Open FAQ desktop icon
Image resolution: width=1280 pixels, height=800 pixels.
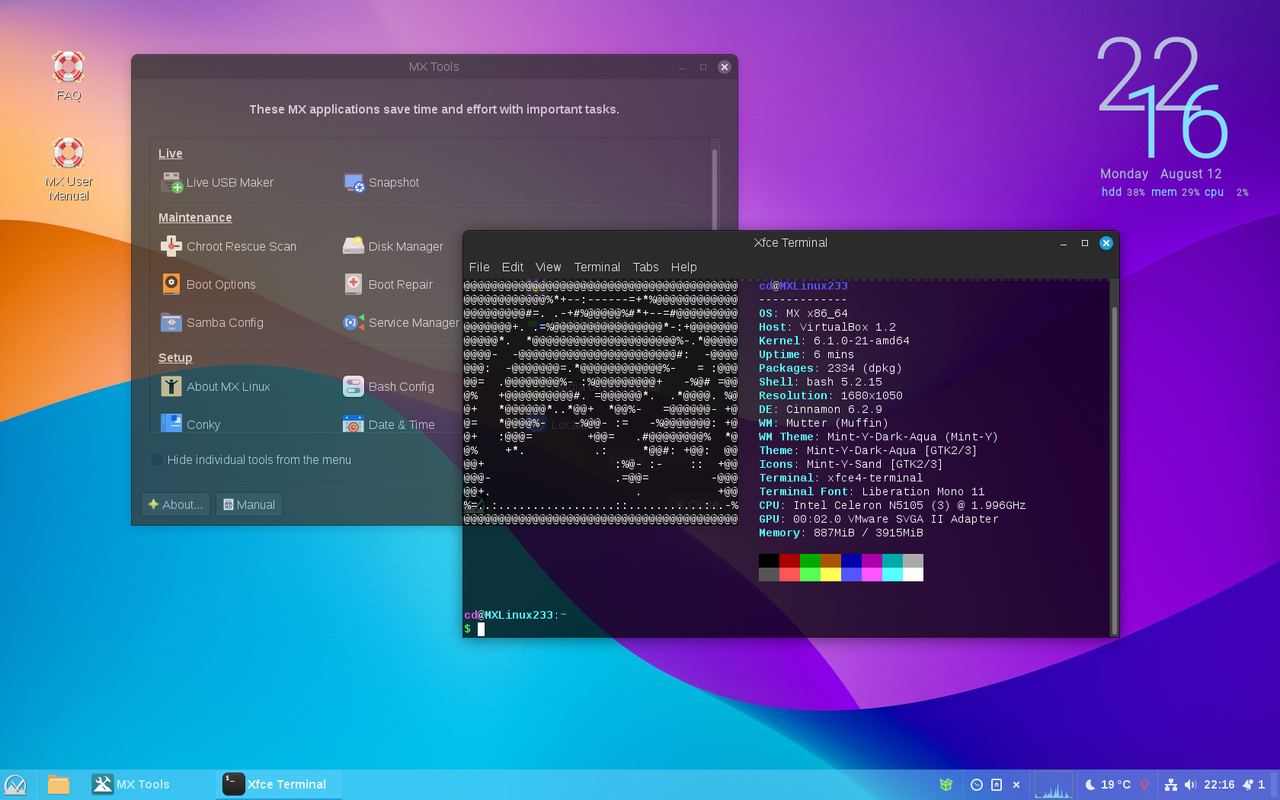coord(68,77)
